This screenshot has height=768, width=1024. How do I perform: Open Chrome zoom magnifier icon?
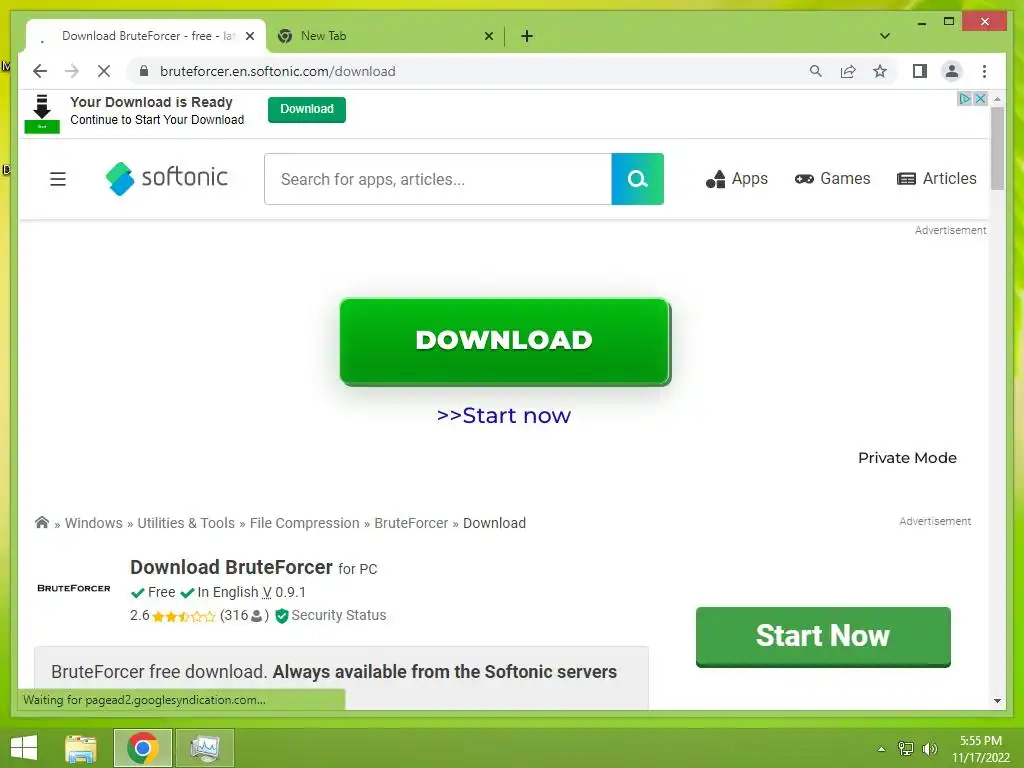(x=816, y=71)
